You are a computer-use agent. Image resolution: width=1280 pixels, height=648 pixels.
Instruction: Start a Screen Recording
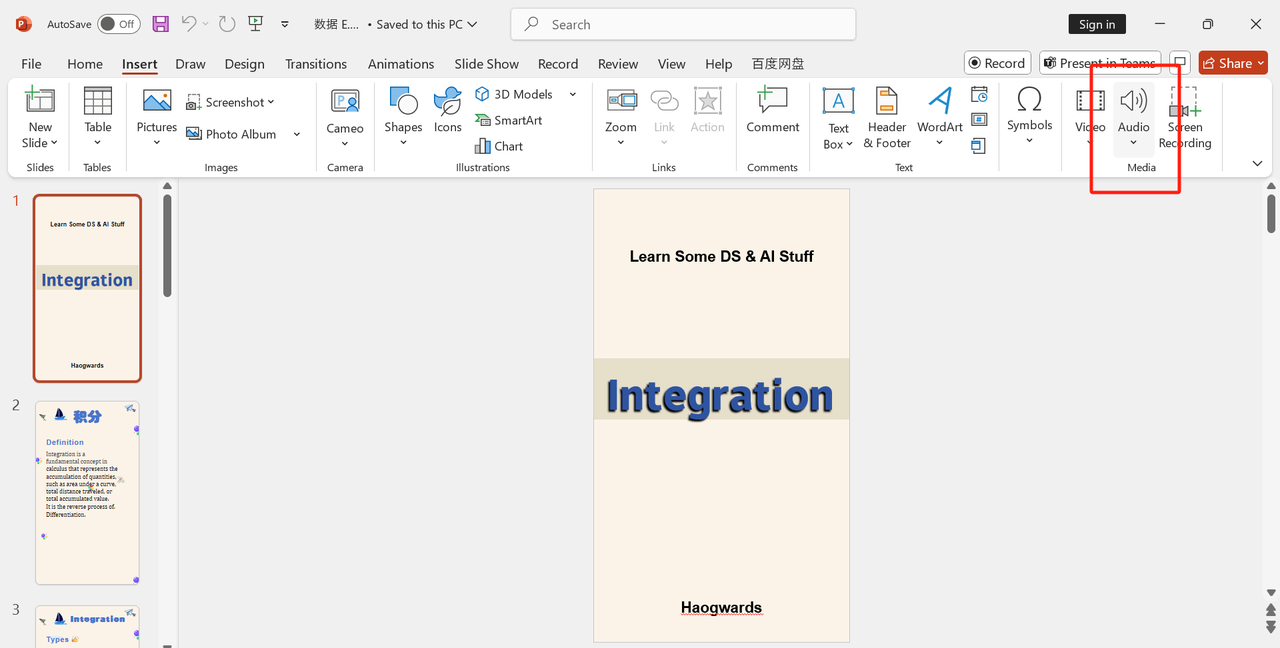click(1183, 113)
